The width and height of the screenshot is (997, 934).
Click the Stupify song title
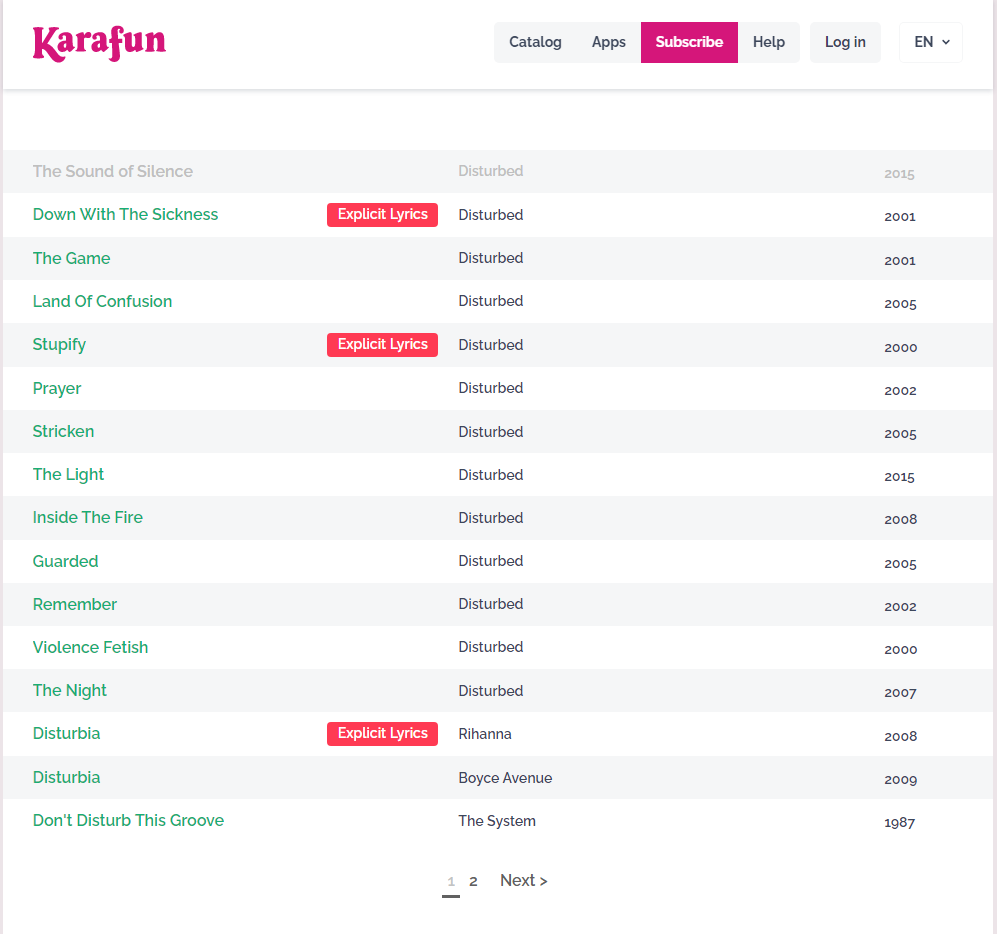[59, 344]
